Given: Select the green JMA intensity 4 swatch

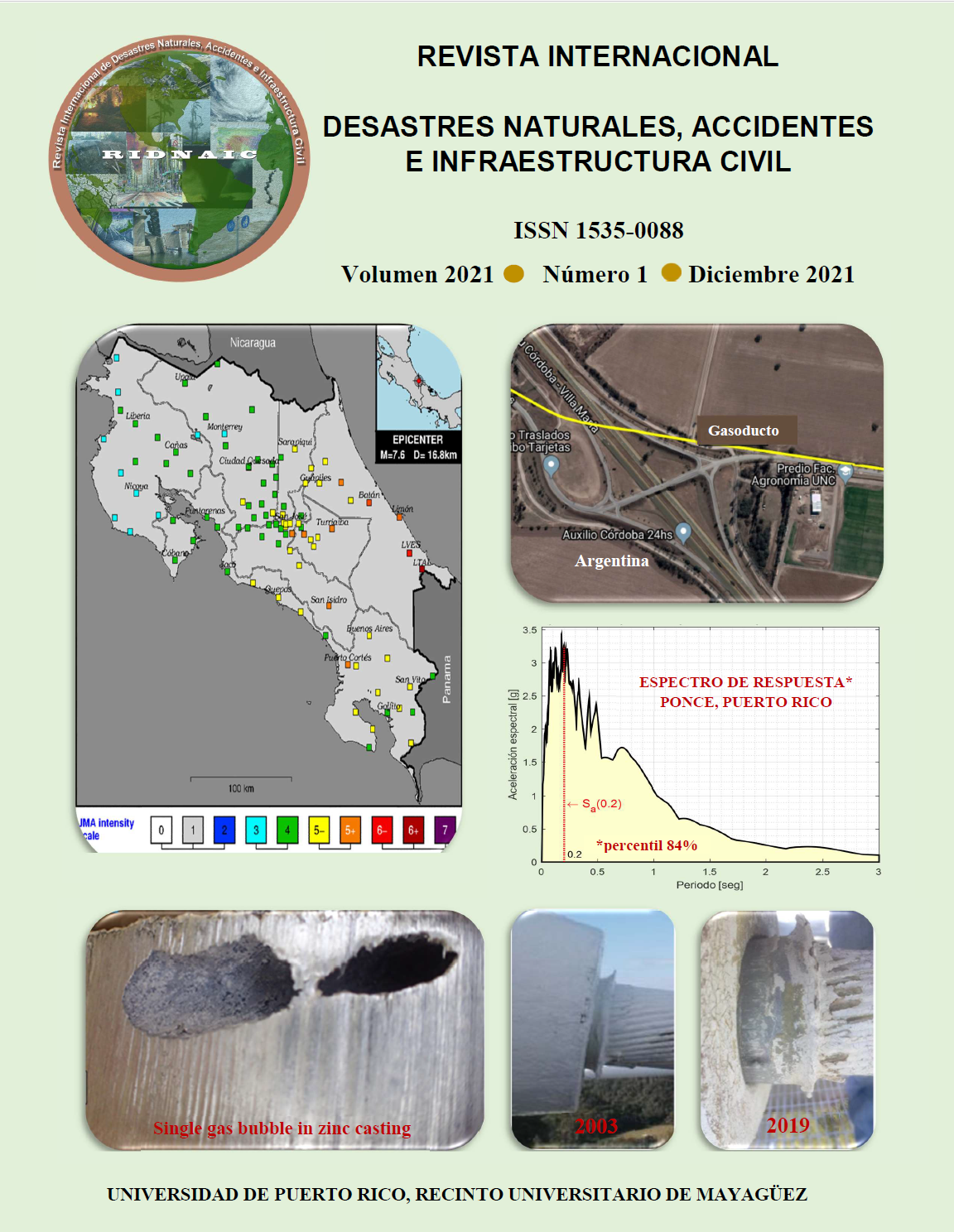Looking at the screenshot, I should click(287, 830).
